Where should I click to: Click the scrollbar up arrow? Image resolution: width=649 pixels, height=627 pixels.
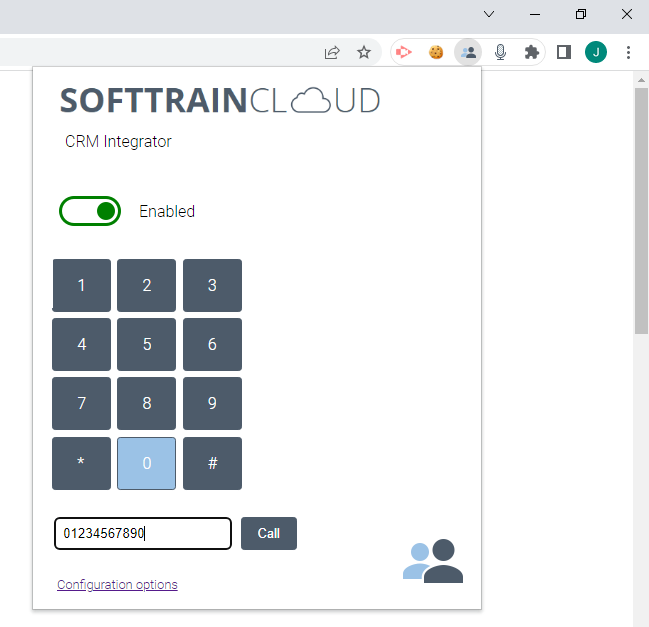[641, 80]
